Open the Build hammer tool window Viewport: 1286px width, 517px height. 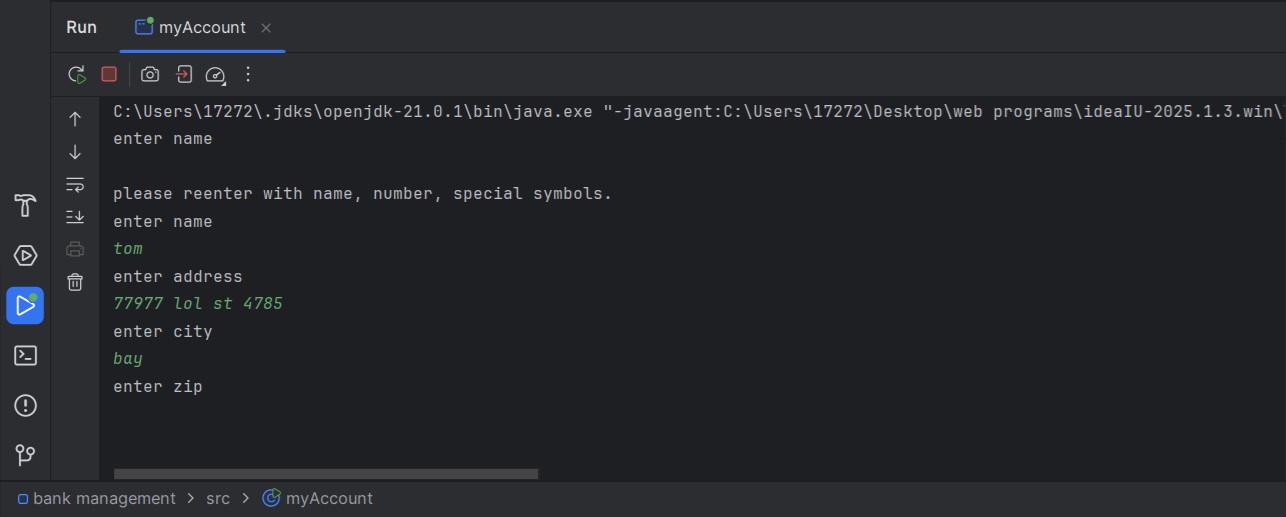point(25,206)
